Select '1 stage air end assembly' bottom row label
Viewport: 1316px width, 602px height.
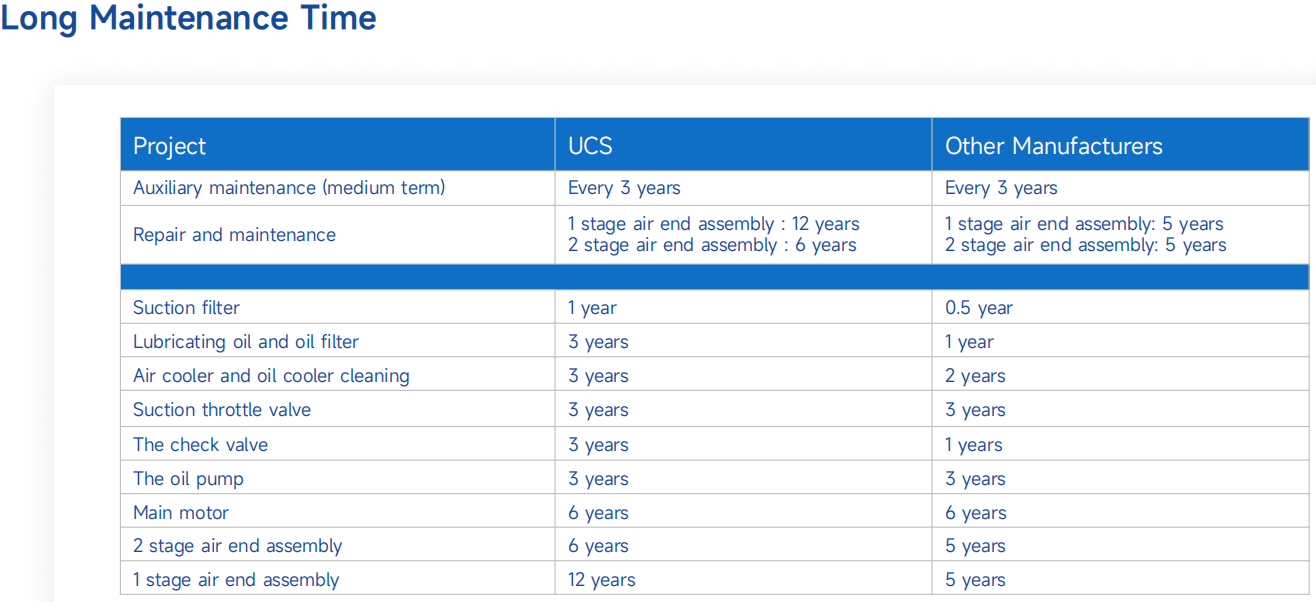(x=236, y=580)
